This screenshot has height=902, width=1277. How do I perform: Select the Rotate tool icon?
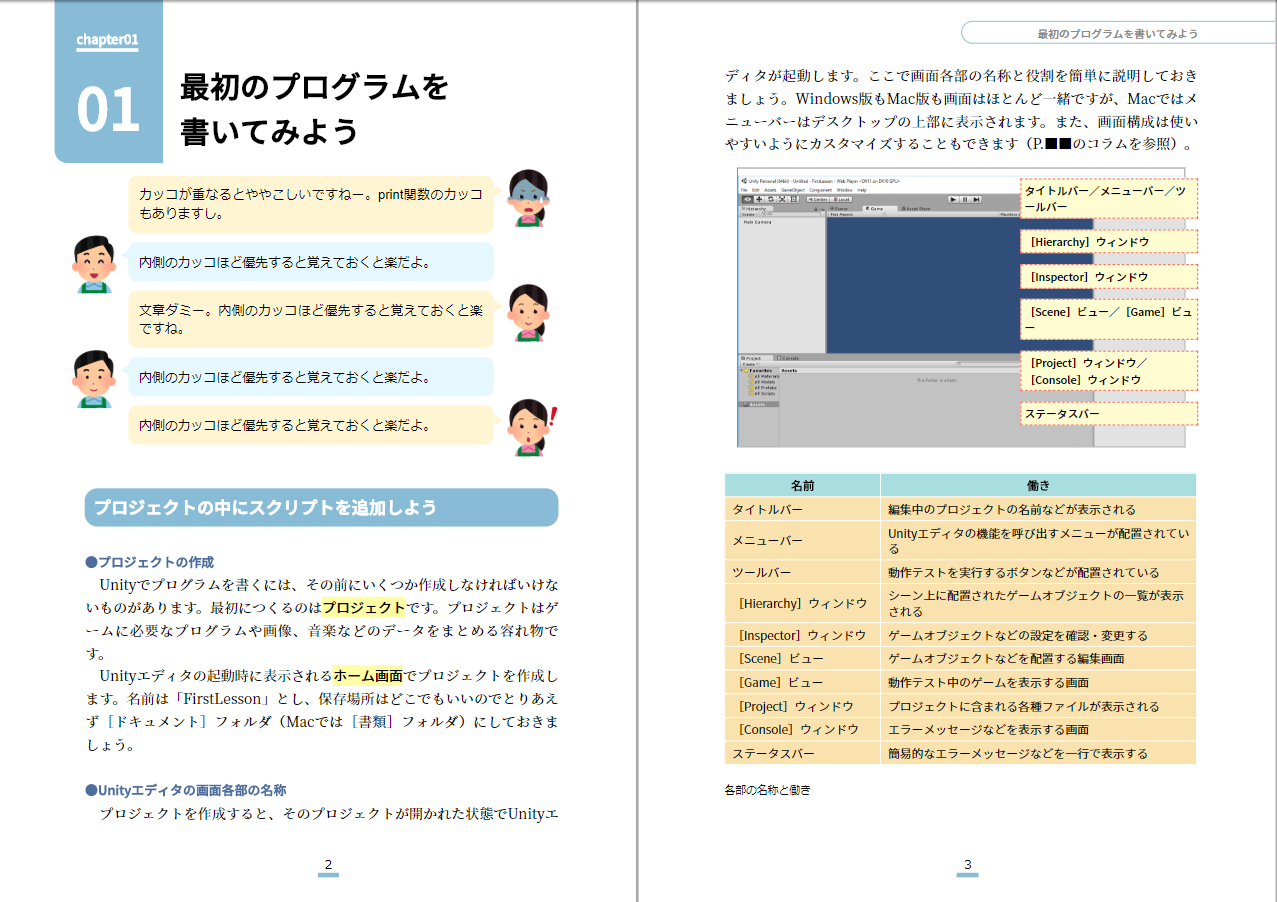coord(771,200)
